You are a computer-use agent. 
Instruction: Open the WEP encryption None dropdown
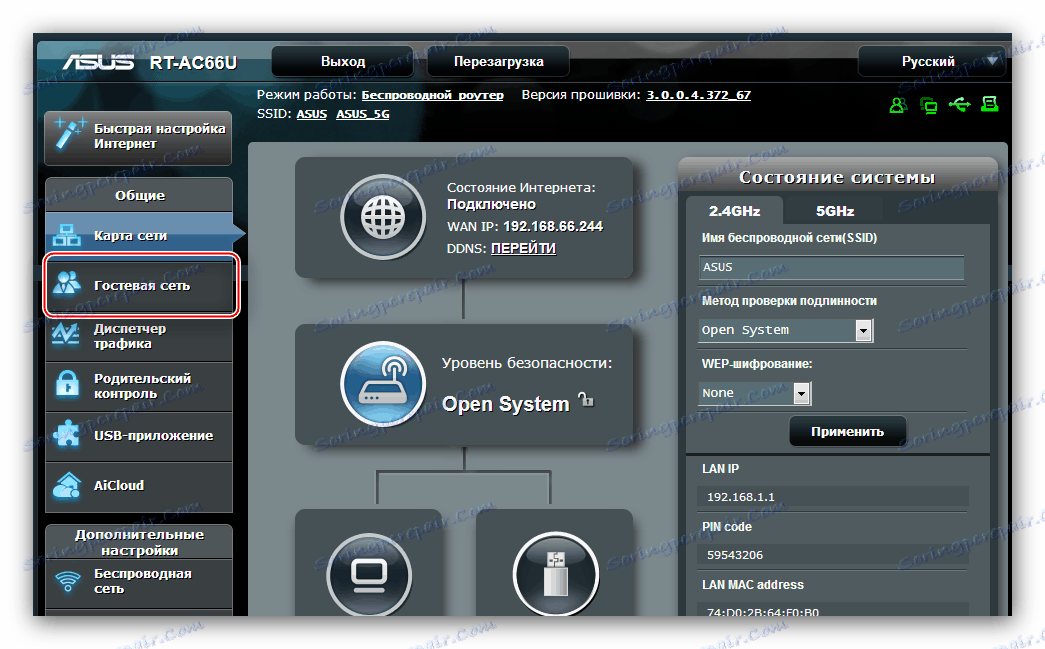[754, 393]
